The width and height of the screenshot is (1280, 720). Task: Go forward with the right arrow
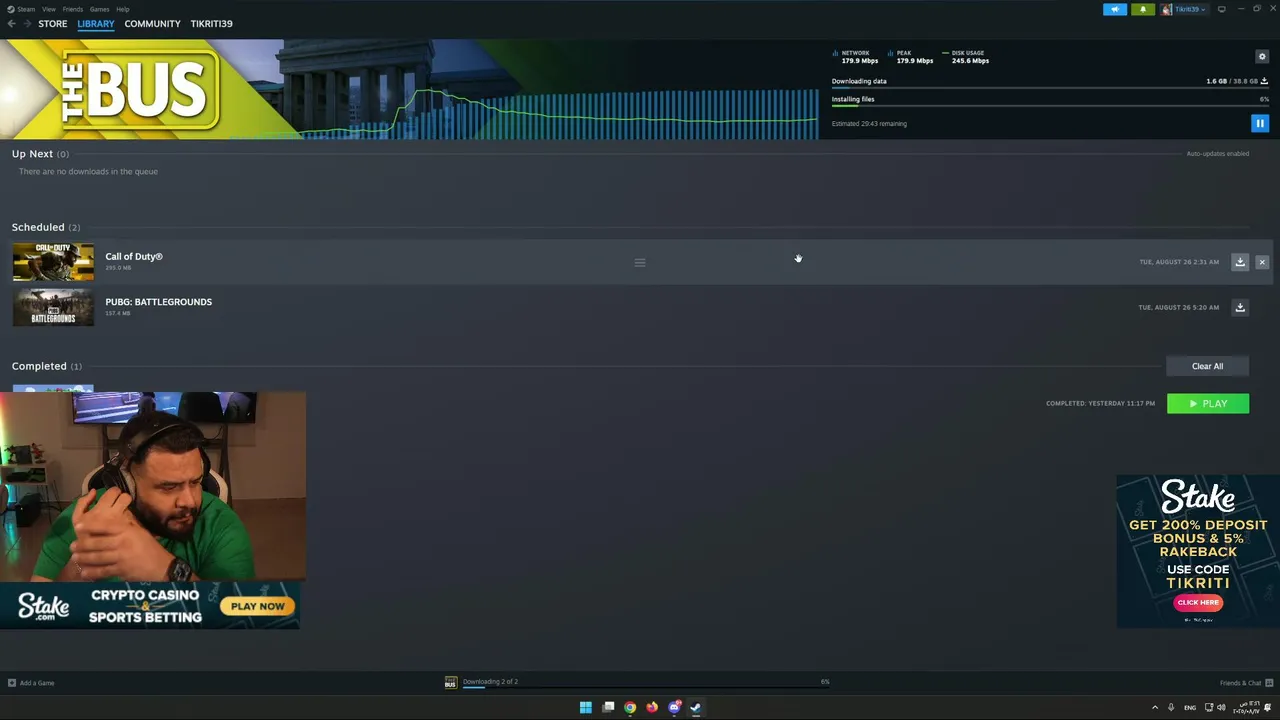pos(27,23)
